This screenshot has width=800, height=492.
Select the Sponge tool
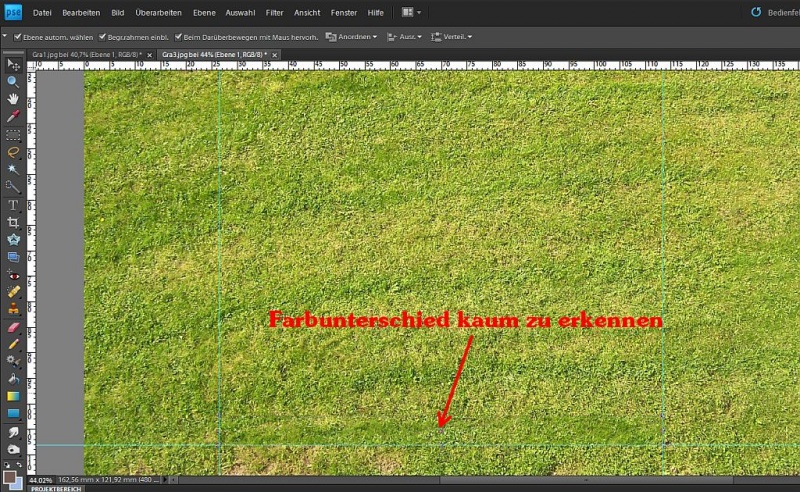coord(13,450)
